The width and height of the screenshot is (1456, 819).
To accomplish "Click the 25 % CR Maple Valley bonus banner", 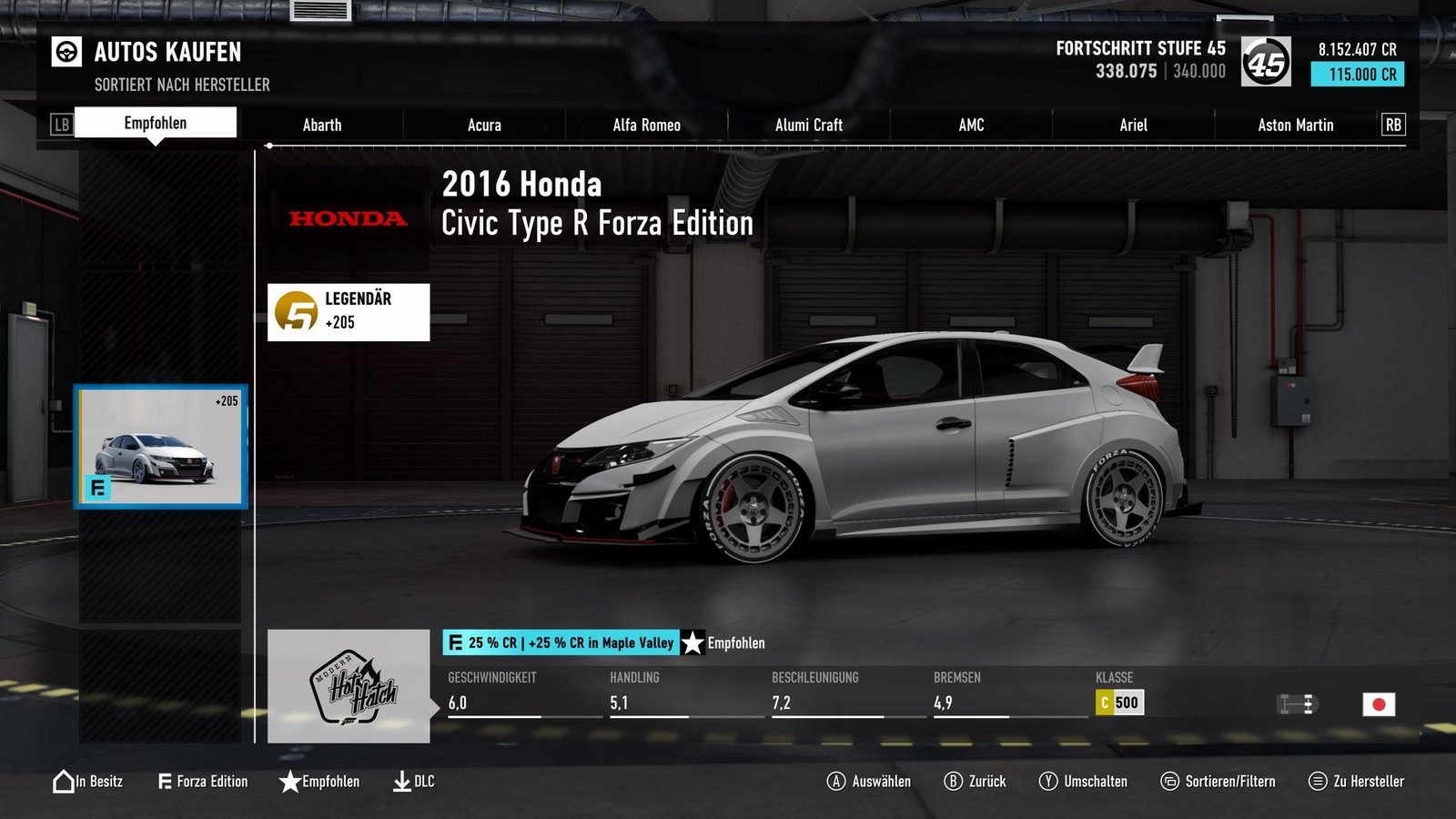I will pos(561,642).
